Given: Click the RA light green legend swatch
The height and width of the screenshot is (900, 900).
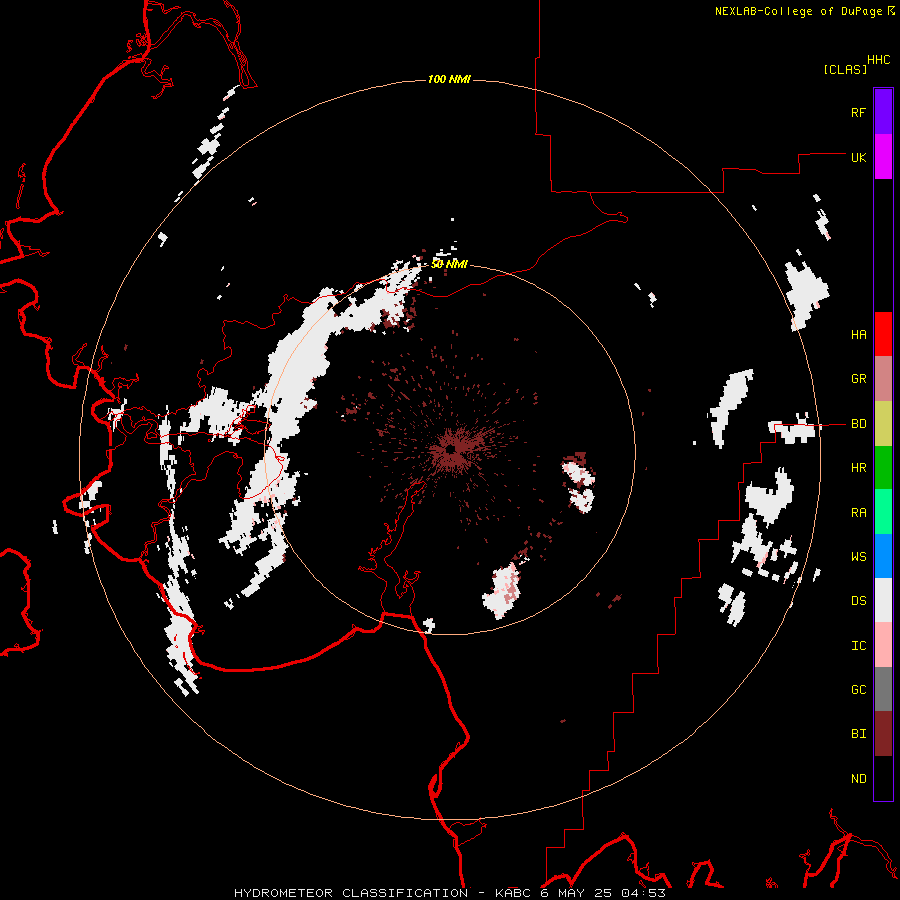Looking at the screenshot, I should pos(883,512).
